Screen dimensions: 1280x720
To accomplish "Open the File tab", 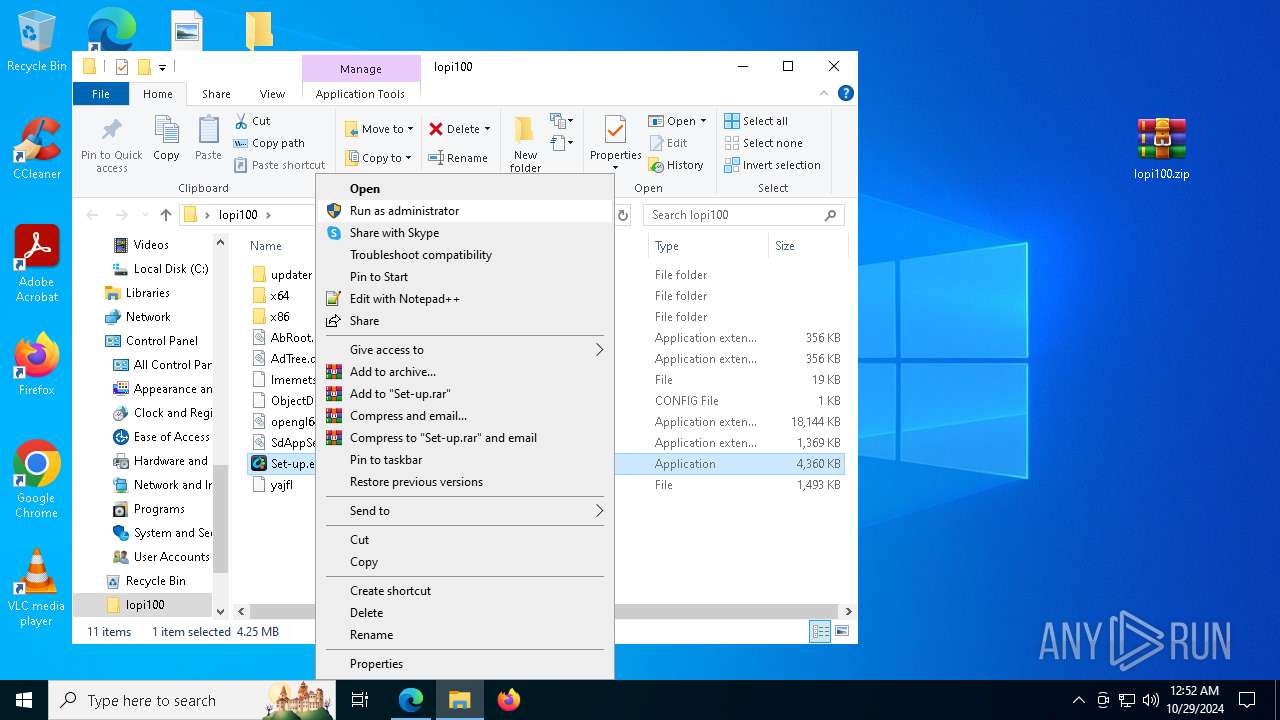I will click(x=101, y=94).
